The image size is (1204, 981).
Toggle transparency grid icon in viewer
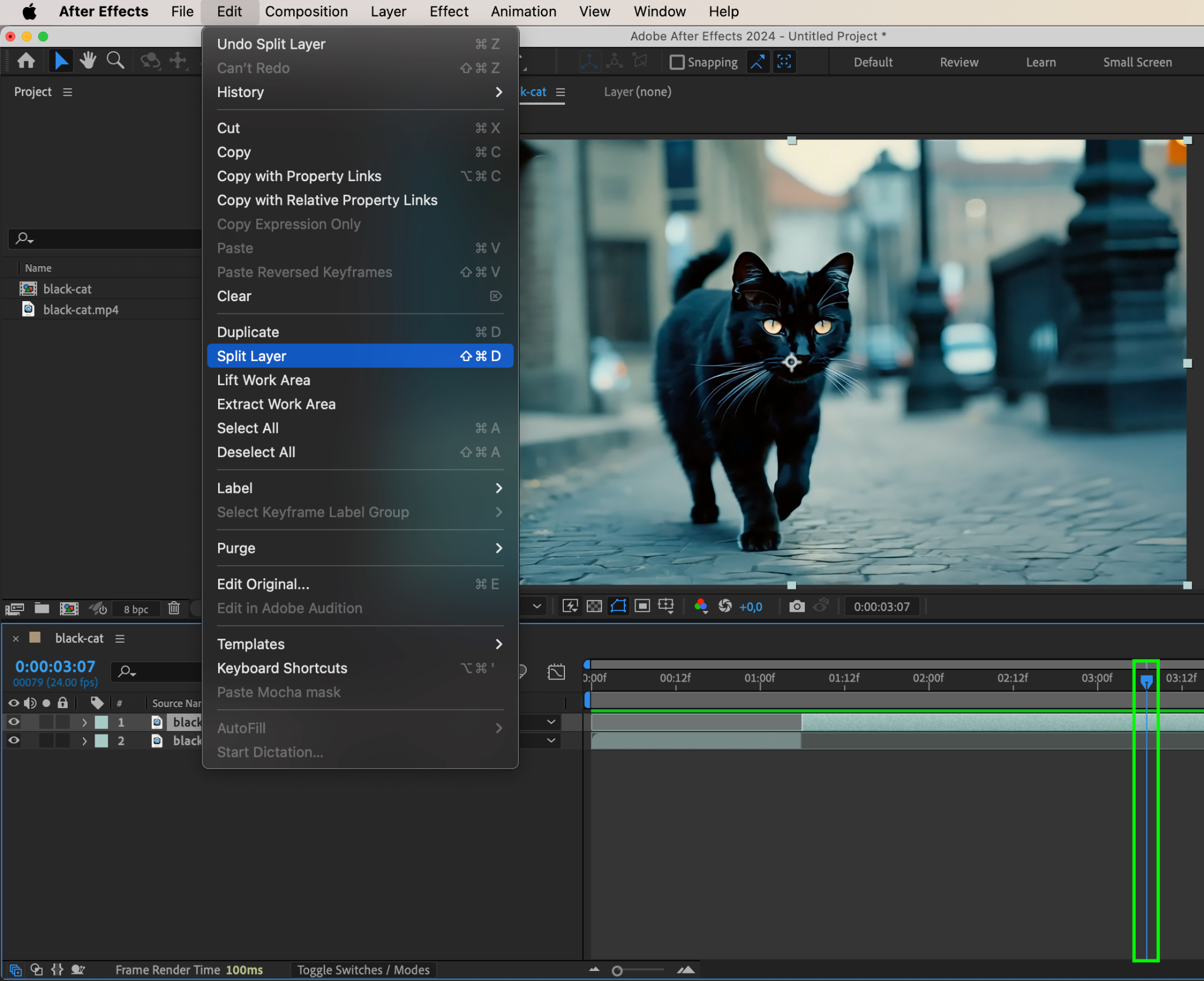(x=594, y=606)
